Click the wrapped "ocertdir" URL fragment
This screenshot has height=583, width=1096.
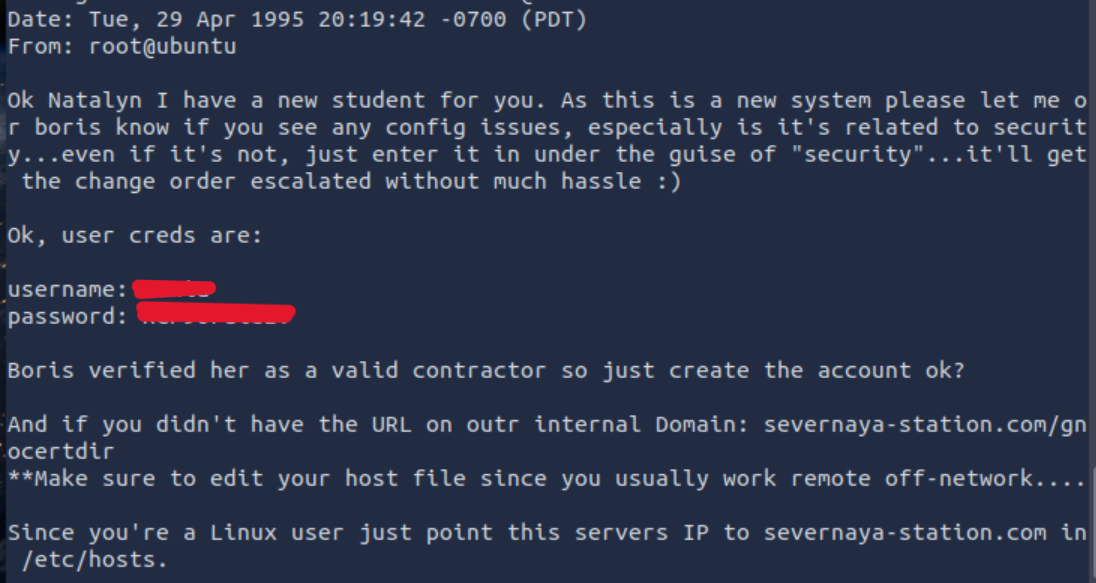(x=61, y=451)
